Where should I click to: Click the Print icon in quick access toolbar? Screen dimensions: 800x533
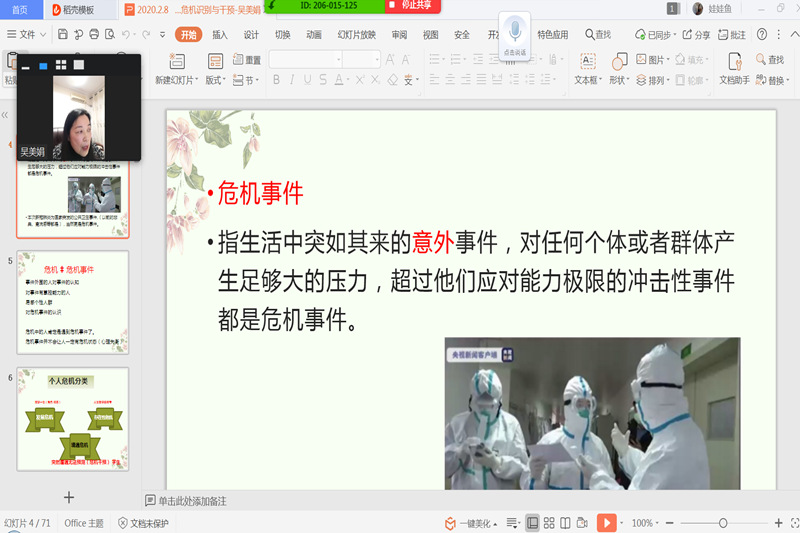[x=94, y=34]
